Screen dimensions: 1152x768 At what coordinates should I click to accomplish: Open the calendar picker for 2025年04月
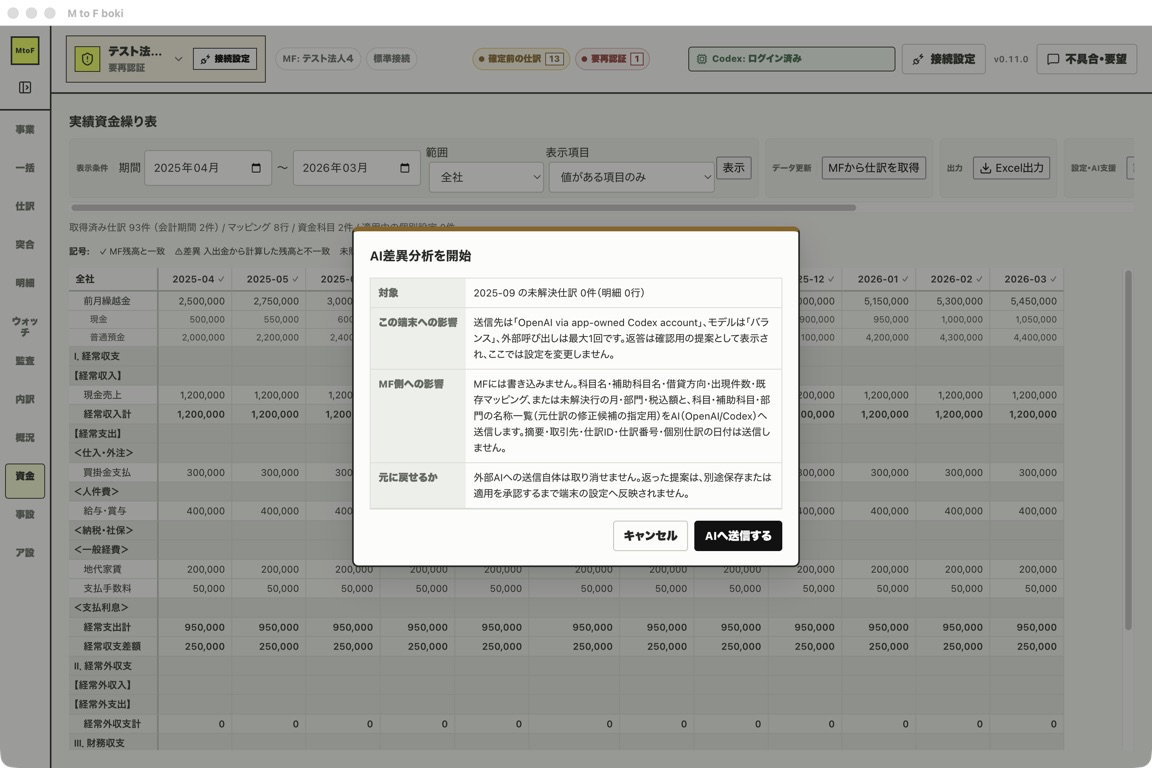256,168
